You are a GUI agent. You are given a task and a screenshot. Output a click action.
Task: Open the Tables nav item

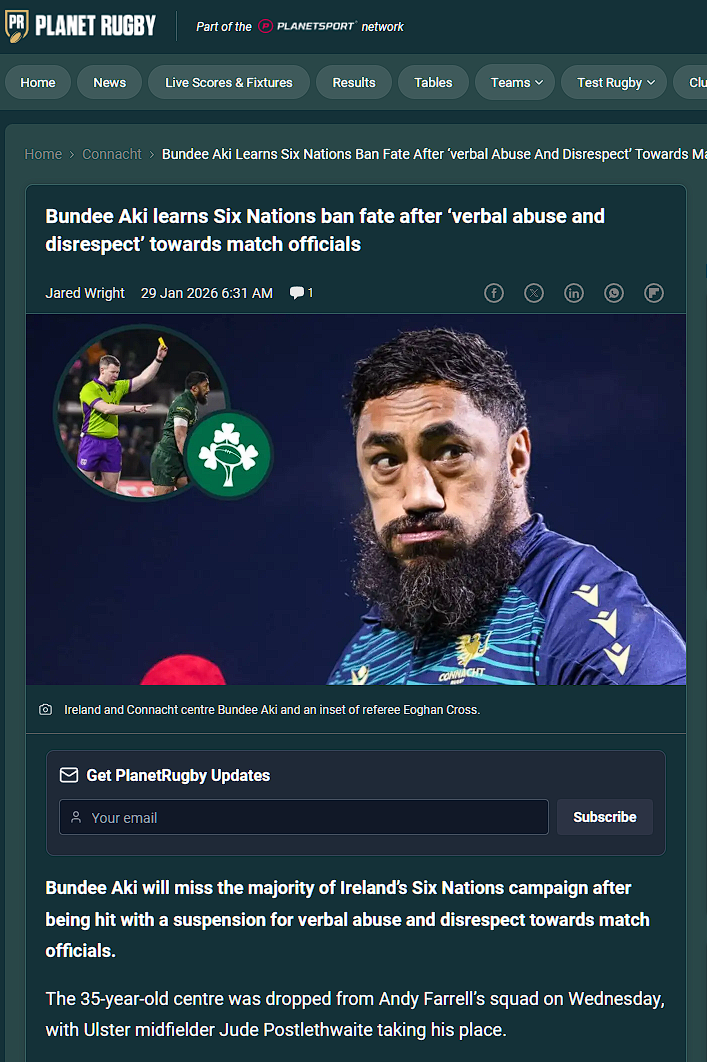tap(433, 83)
